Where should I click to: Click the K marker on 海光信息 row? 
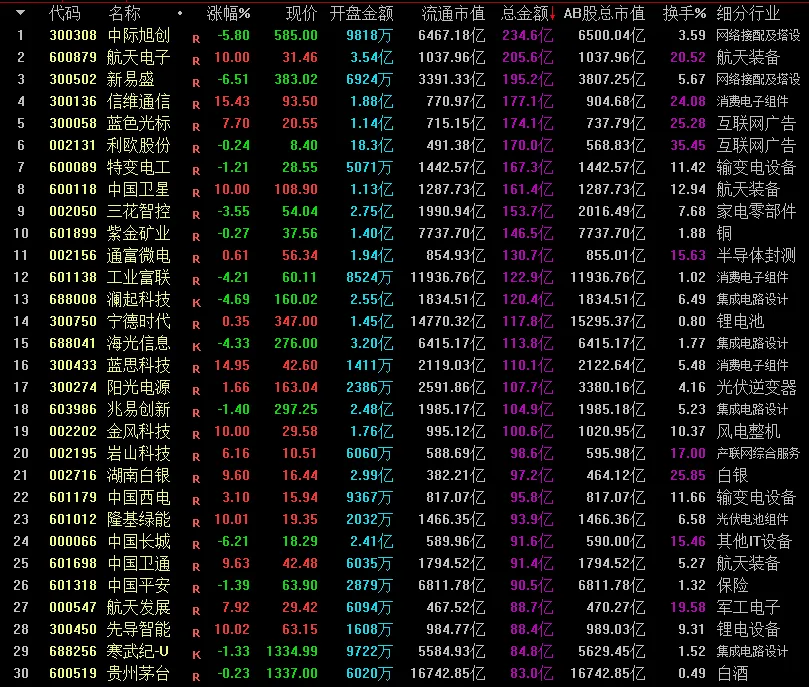pos(196,347)
